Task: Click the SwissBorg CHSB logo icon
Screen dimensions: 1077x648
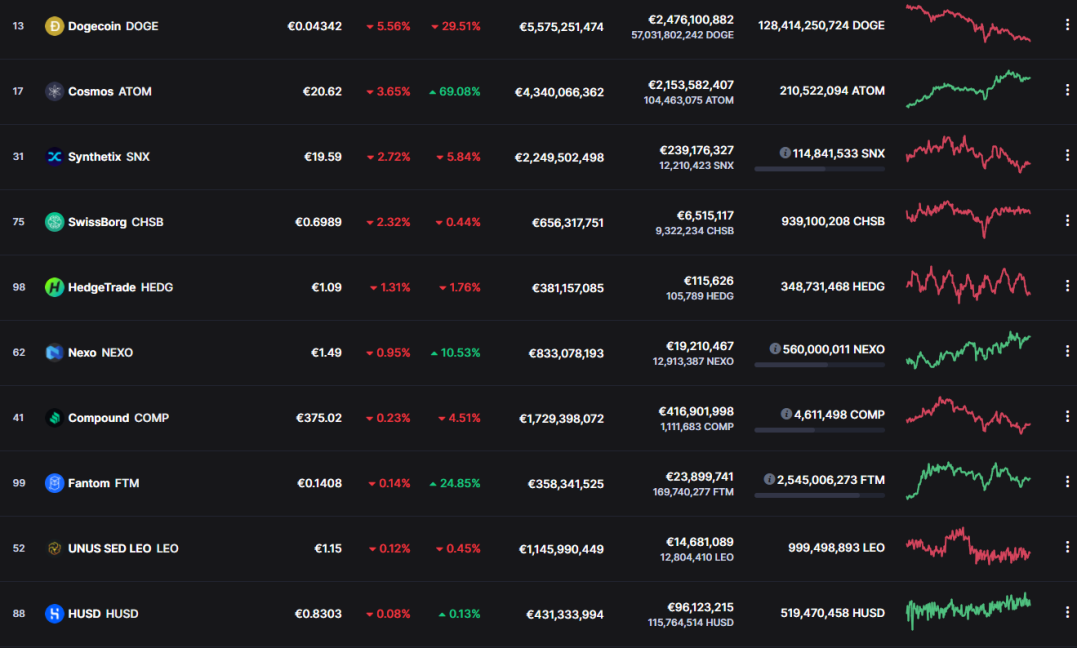Action: [54, 222]
